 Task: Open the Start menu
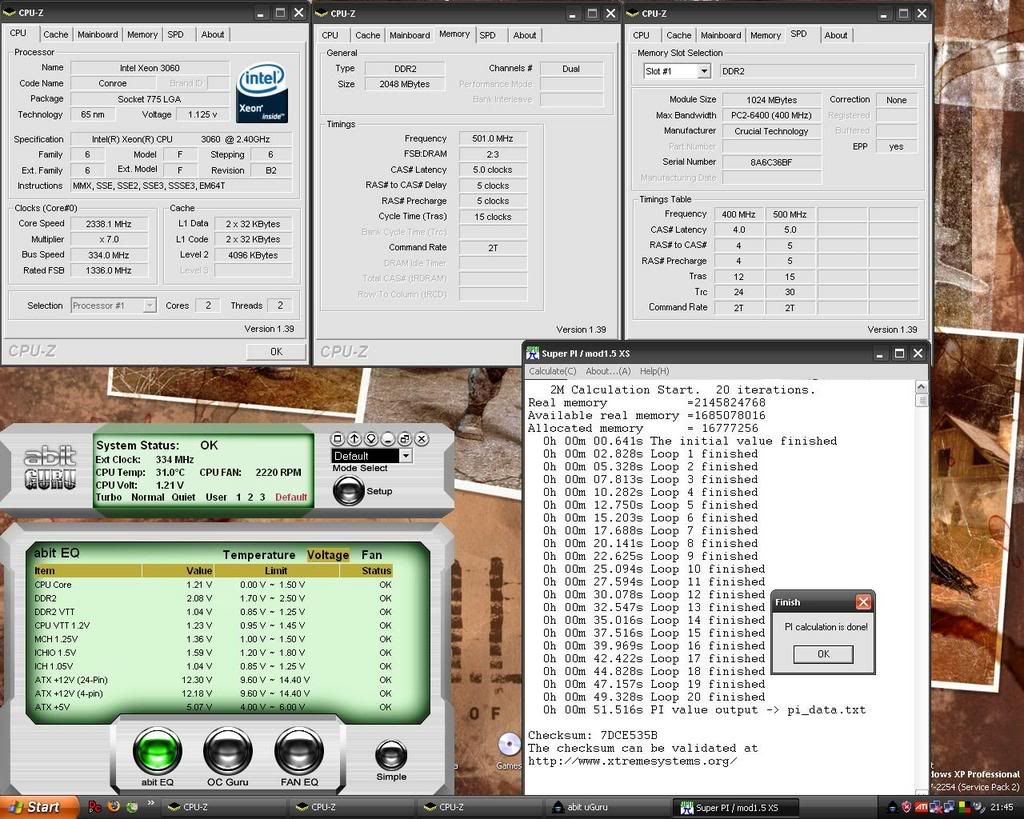(x=39, y=807)
